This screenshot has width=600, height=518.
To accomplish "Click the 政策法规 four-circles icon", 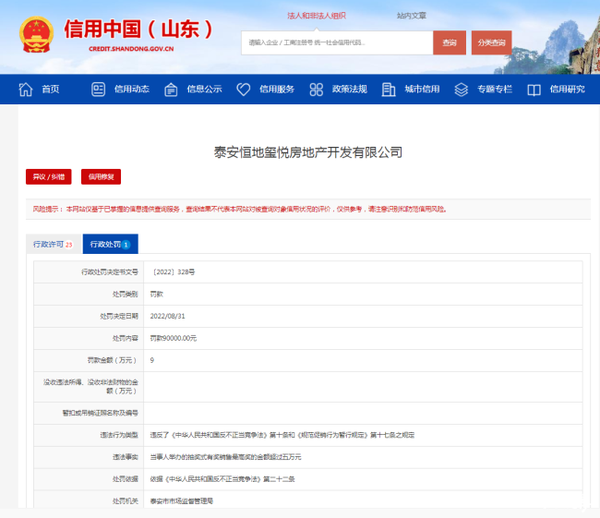I will [316, 90].
